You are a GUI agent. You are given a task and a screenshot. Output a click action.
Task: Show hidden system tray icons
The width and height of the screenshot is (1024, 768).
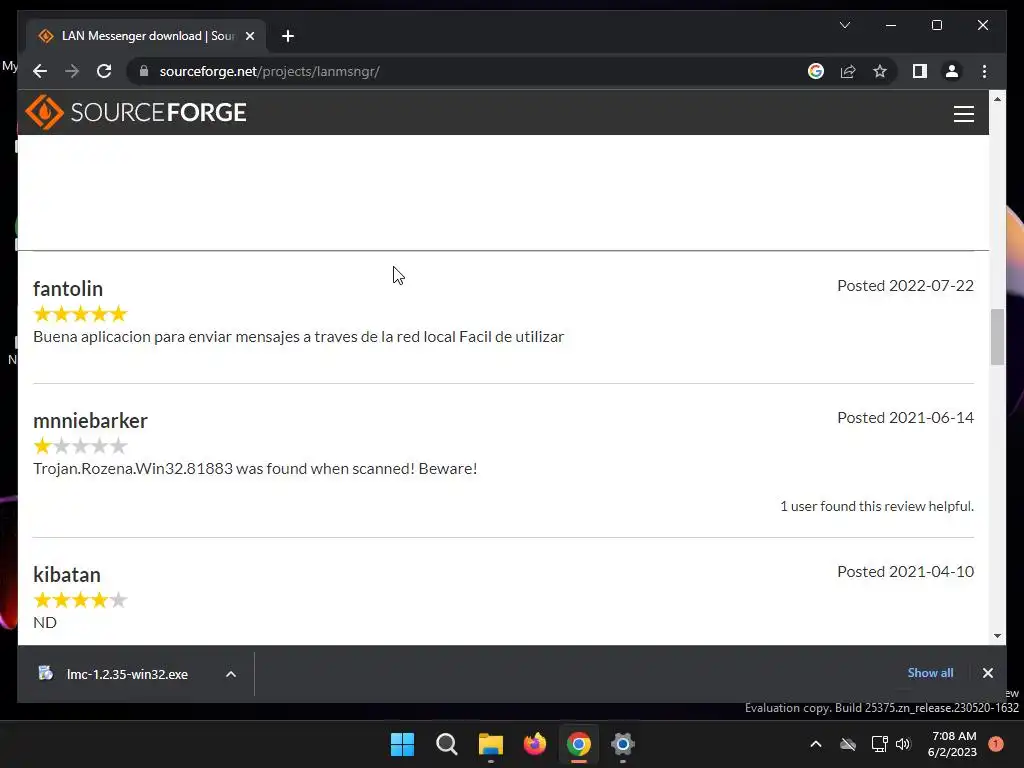coord(816,744)
